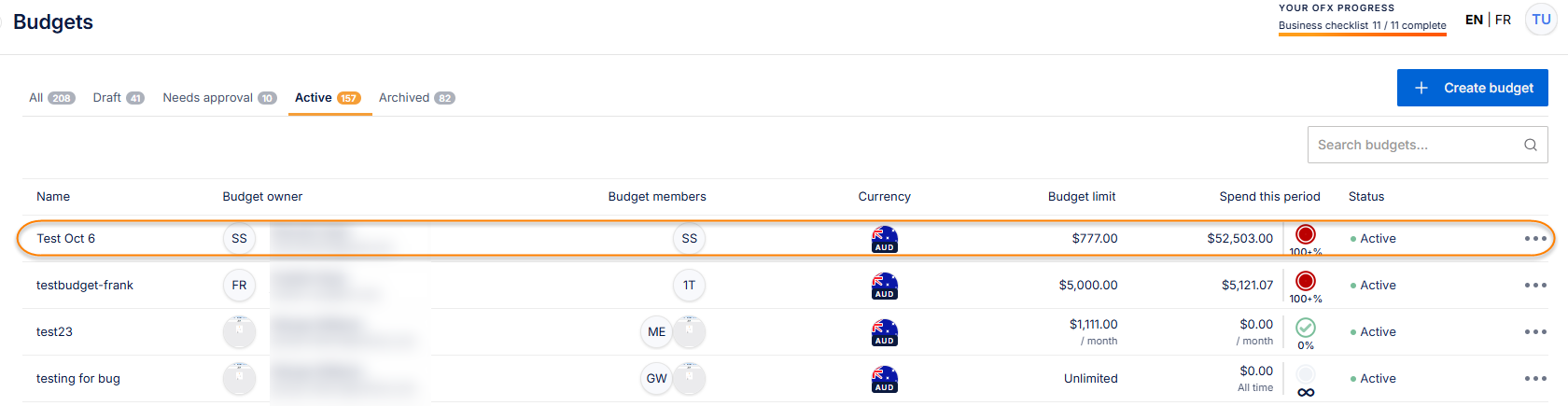Screen dimensions: 1568x406
Task: Open more options menu for Test Oct 6
Action: pos(1534,239)
